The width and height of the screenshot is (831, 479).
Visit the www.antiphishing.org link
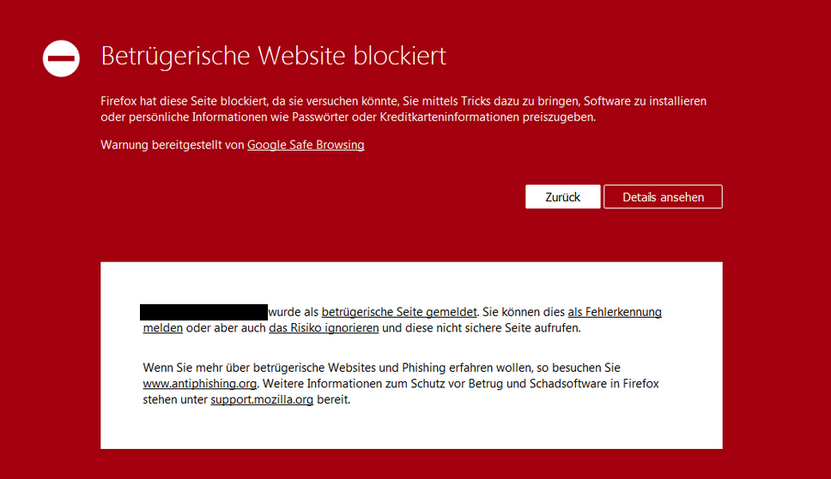200,384
